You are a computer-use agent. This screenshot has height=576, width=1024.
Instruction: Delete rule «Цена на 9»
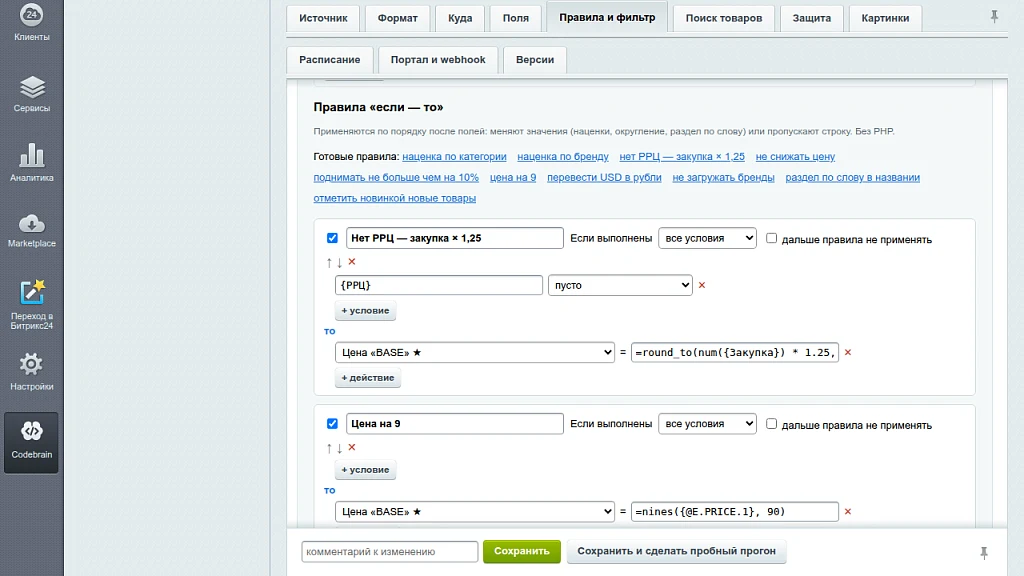coord(352,447)
